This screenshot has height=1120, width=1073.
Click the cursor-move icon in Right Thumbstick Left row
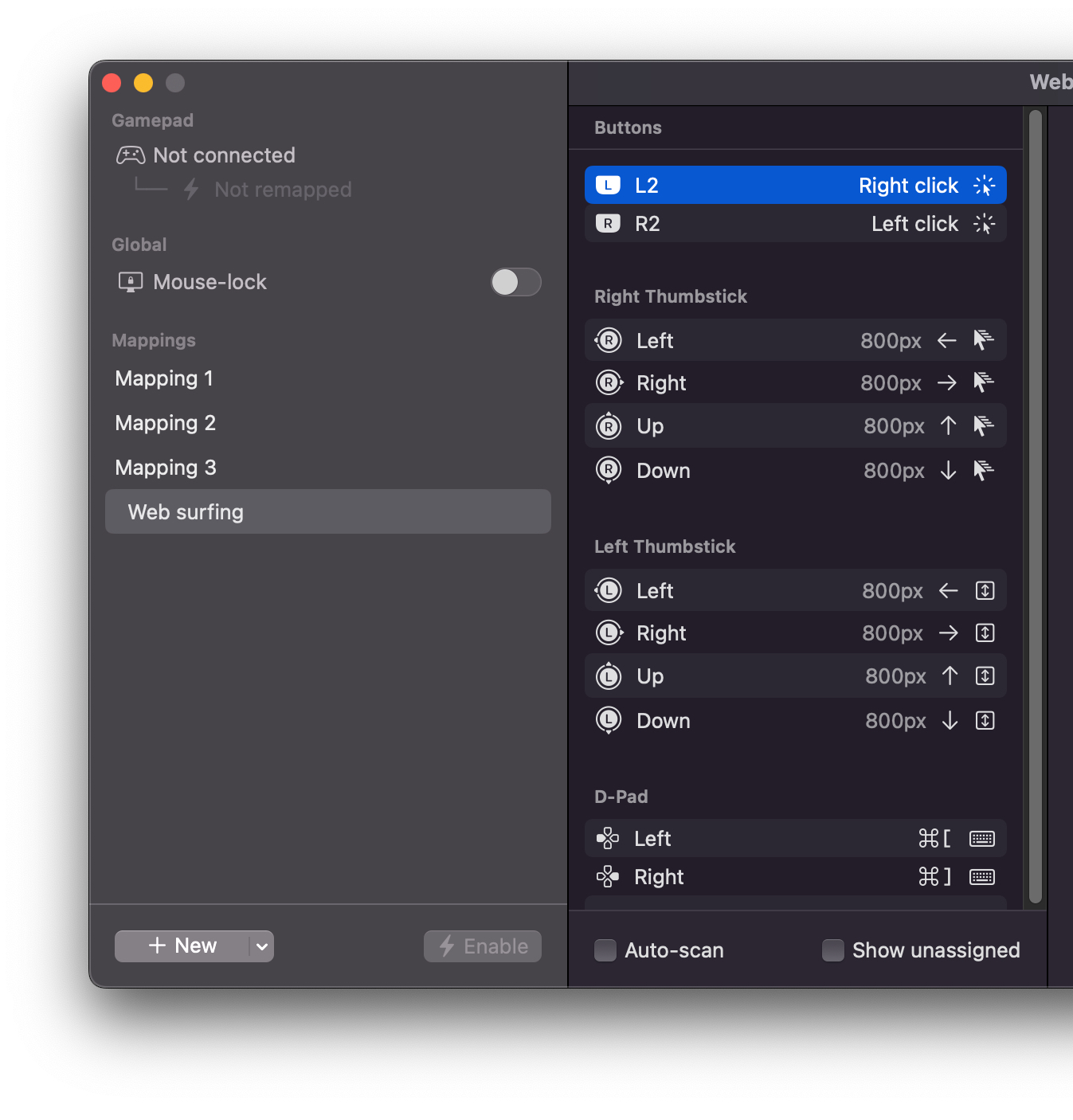click(x=984, y=340)
